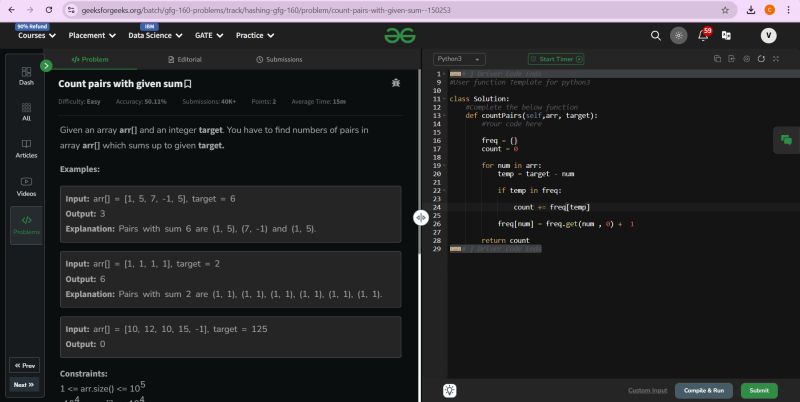Open Articles in the left sidebar

point(27,148)
